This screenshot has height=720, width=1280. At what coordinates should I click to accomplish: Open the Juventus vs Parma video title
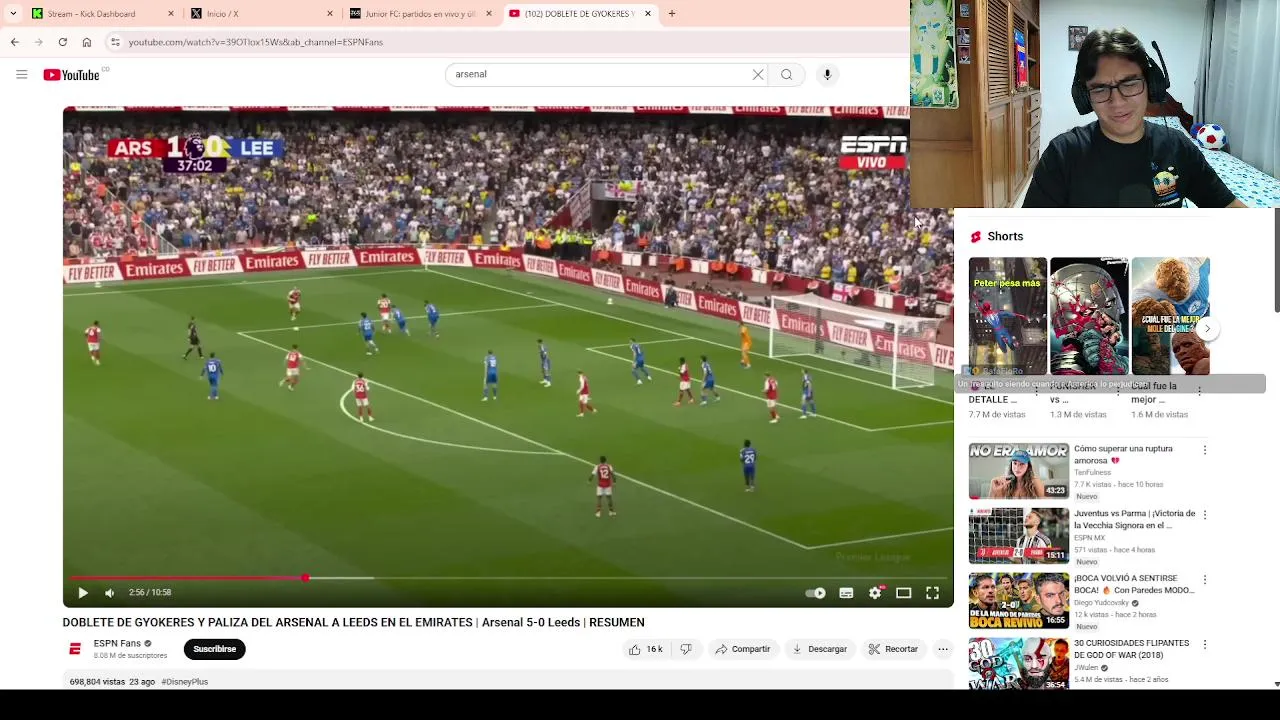coord(1134,519)
